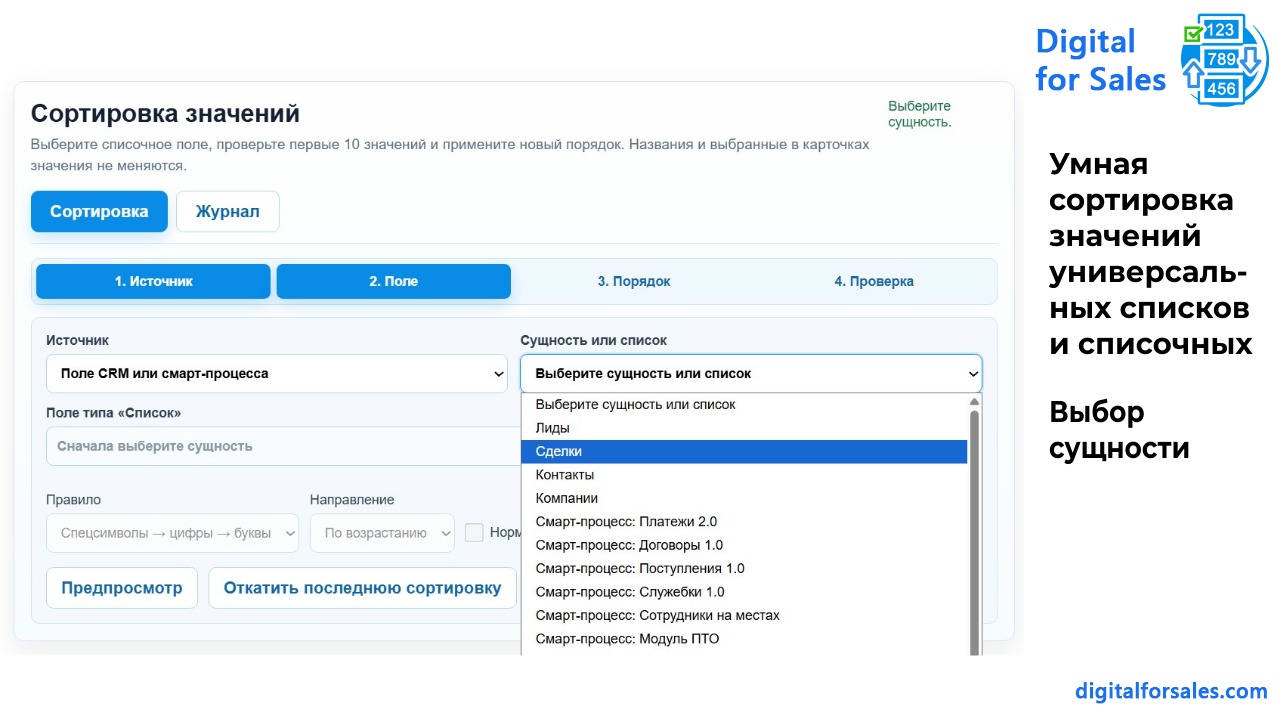The height and width of the screenshot is (720, 1280).
Task: Select Смарт-процесс: Договоры 1.0
Action: [x=744, y=545]
